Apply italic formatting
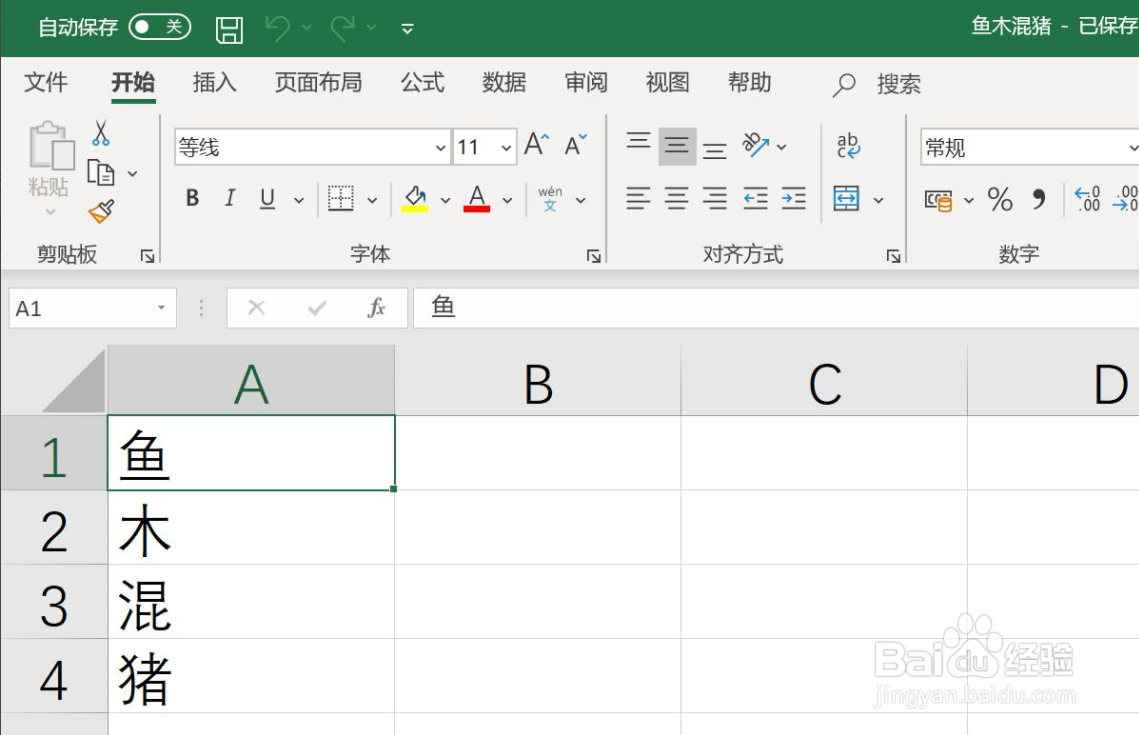Screen dimensions: 1139x735 tap(229, 198)
